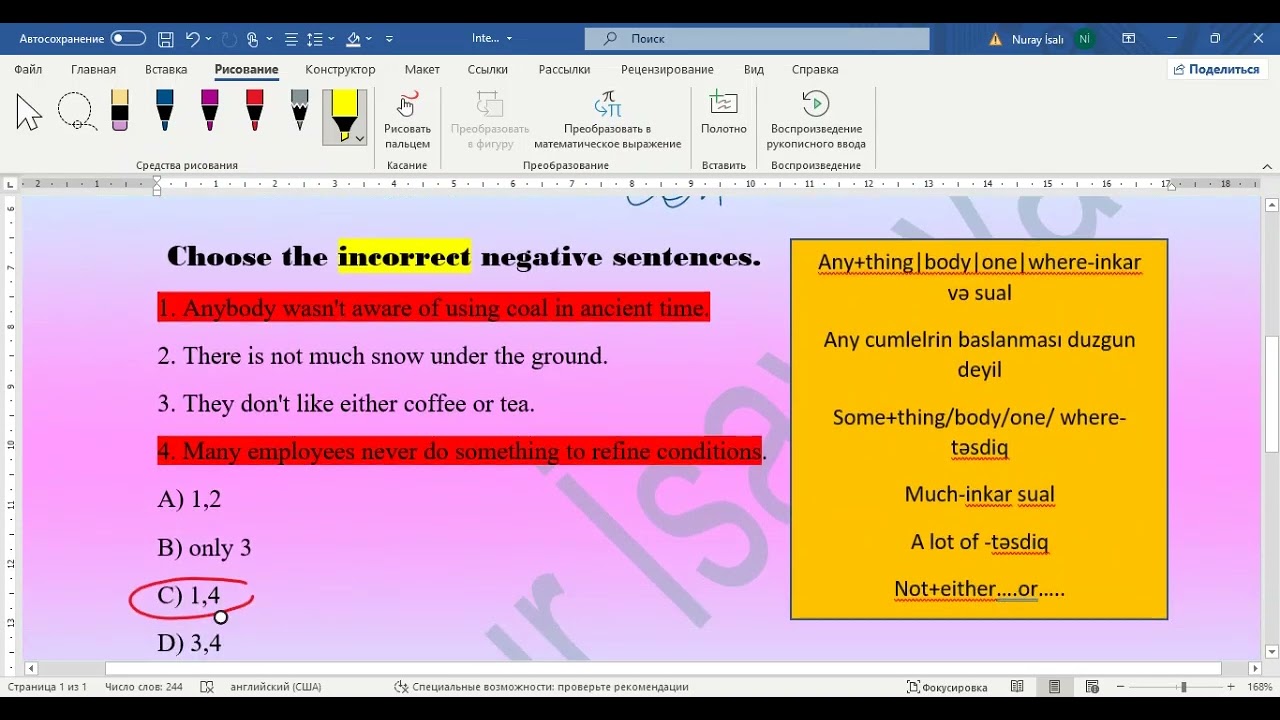1280x720 pixels.
Task: Click Преобразовать в математическое выражение
Action: (x=607, y=121)
